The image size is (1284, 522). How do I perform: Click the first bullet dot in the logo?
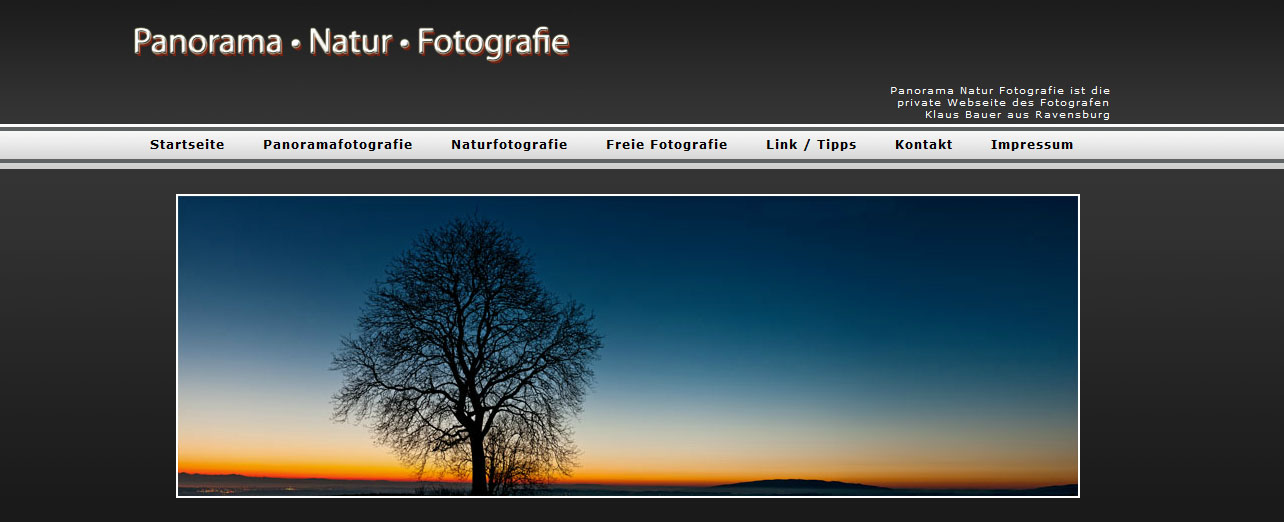(x=295, y=45)
